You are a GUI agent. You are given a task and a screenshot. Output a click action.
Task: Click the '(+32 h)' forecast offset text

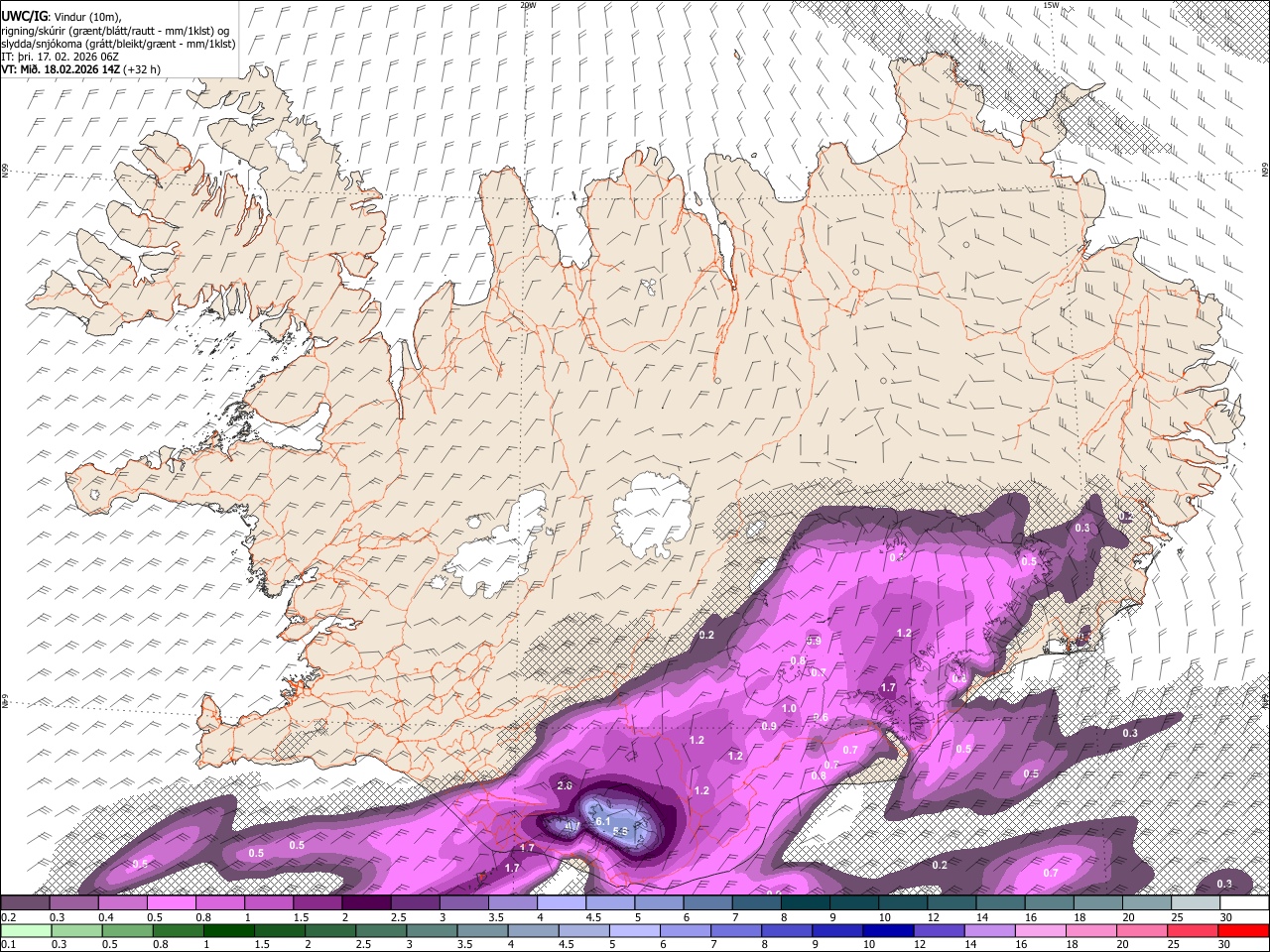click(x=142, y=69)
